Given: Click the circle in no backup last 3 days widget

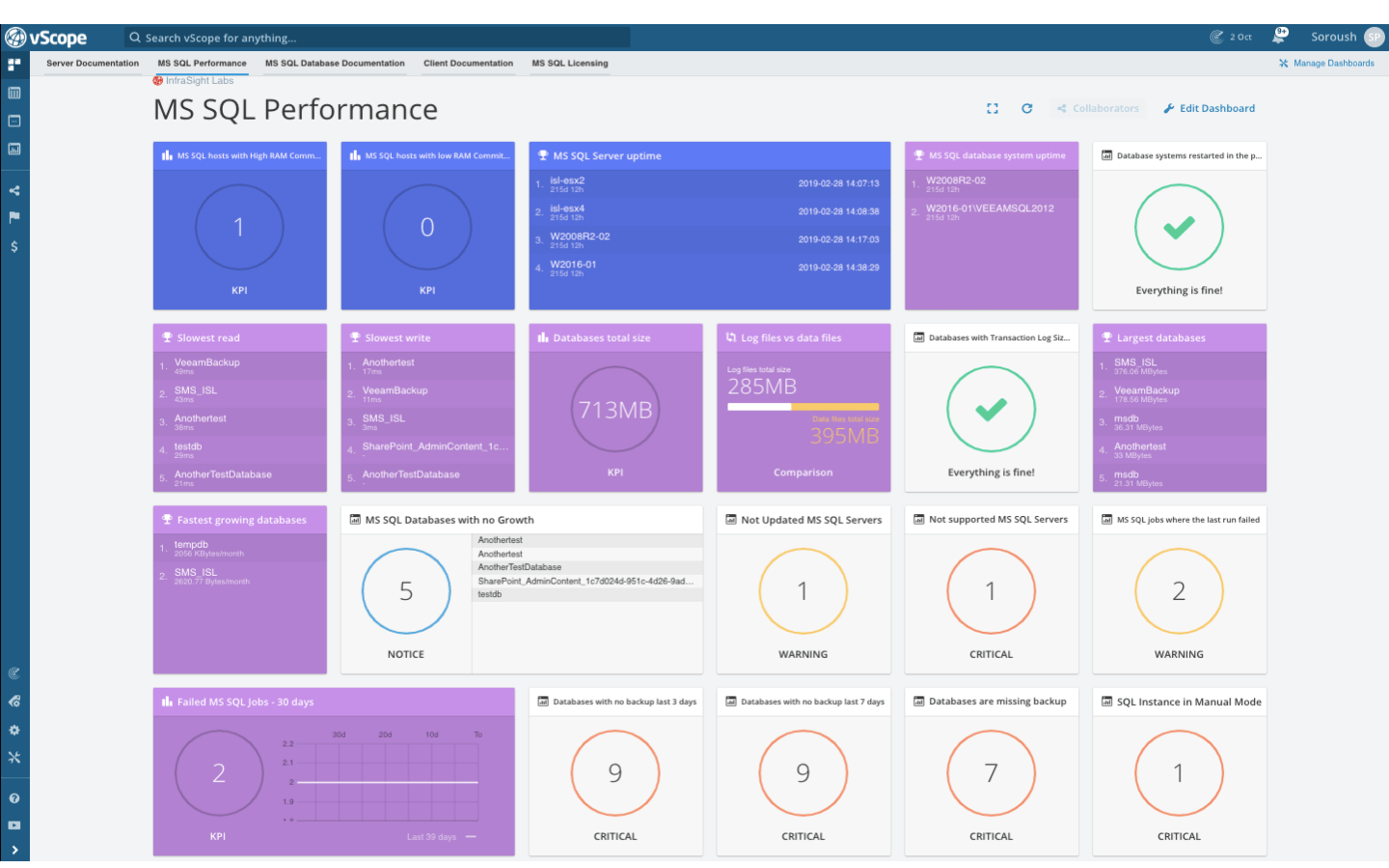Looking at the screenshot, I should [x=615, y=773].
